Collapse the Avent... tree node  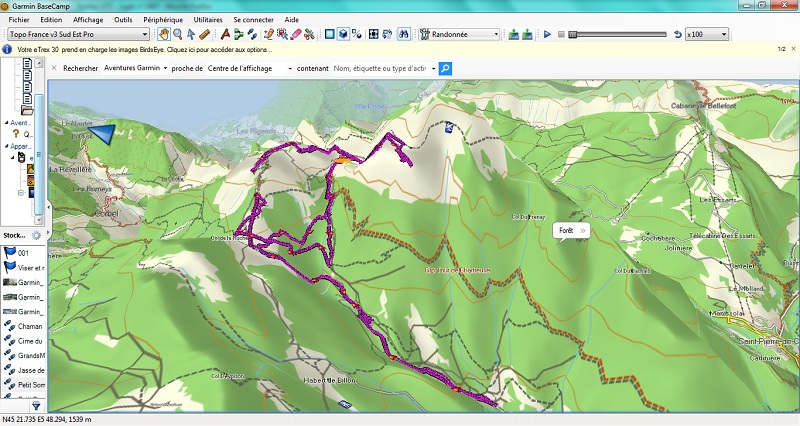(x=7, y=123)
